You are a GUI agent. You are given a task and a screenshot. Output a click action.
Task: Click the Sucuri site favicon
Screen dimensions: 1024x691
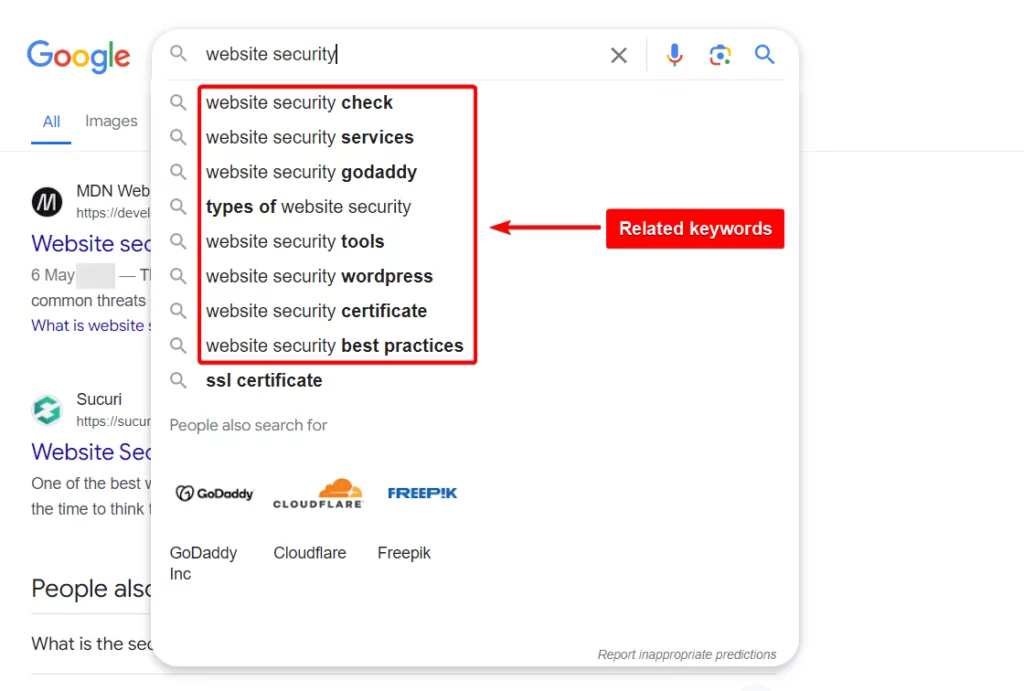coord(47,410)
